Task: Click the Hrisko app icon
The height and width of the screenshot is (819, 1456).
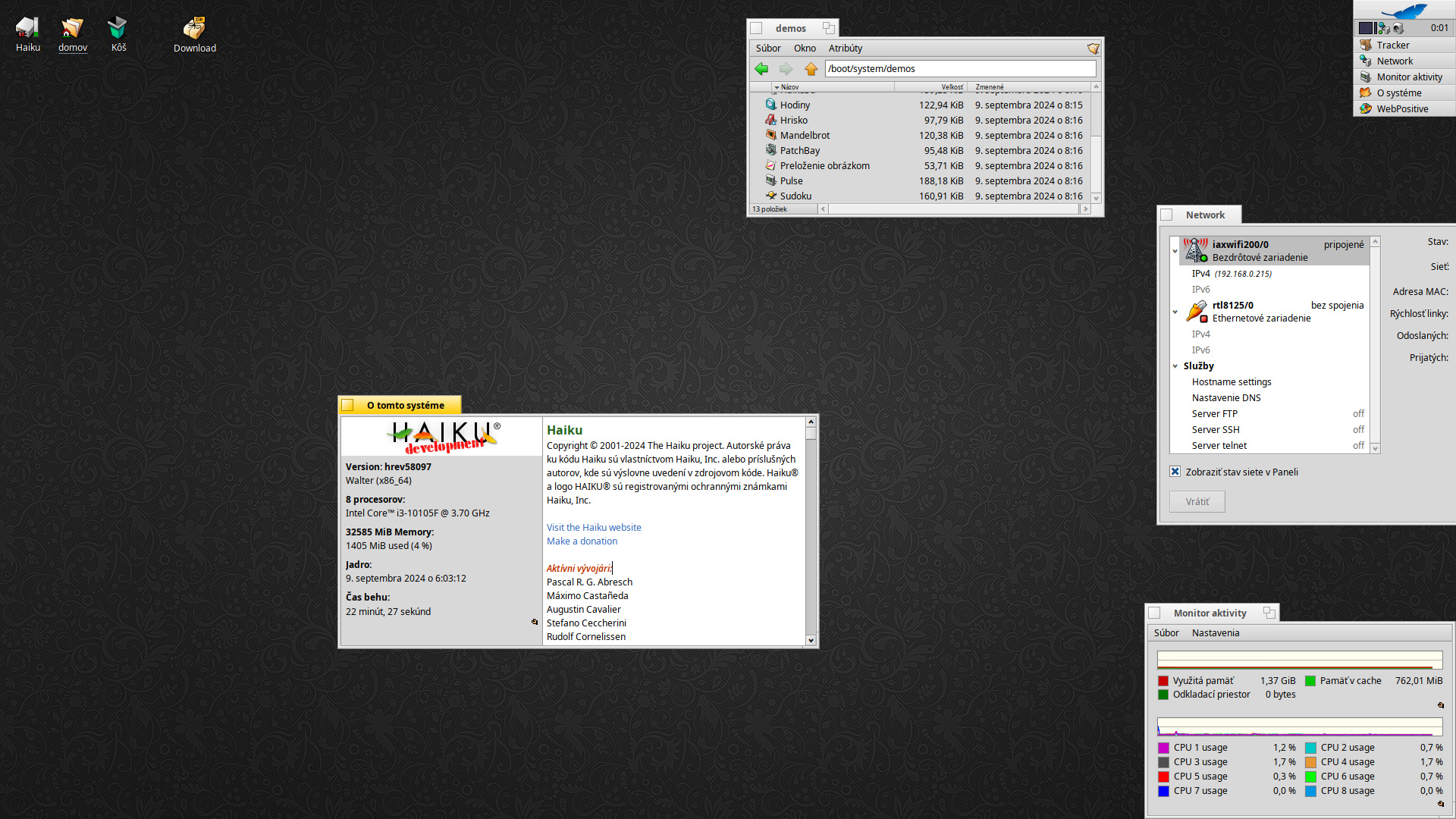Action: [770, 120]
